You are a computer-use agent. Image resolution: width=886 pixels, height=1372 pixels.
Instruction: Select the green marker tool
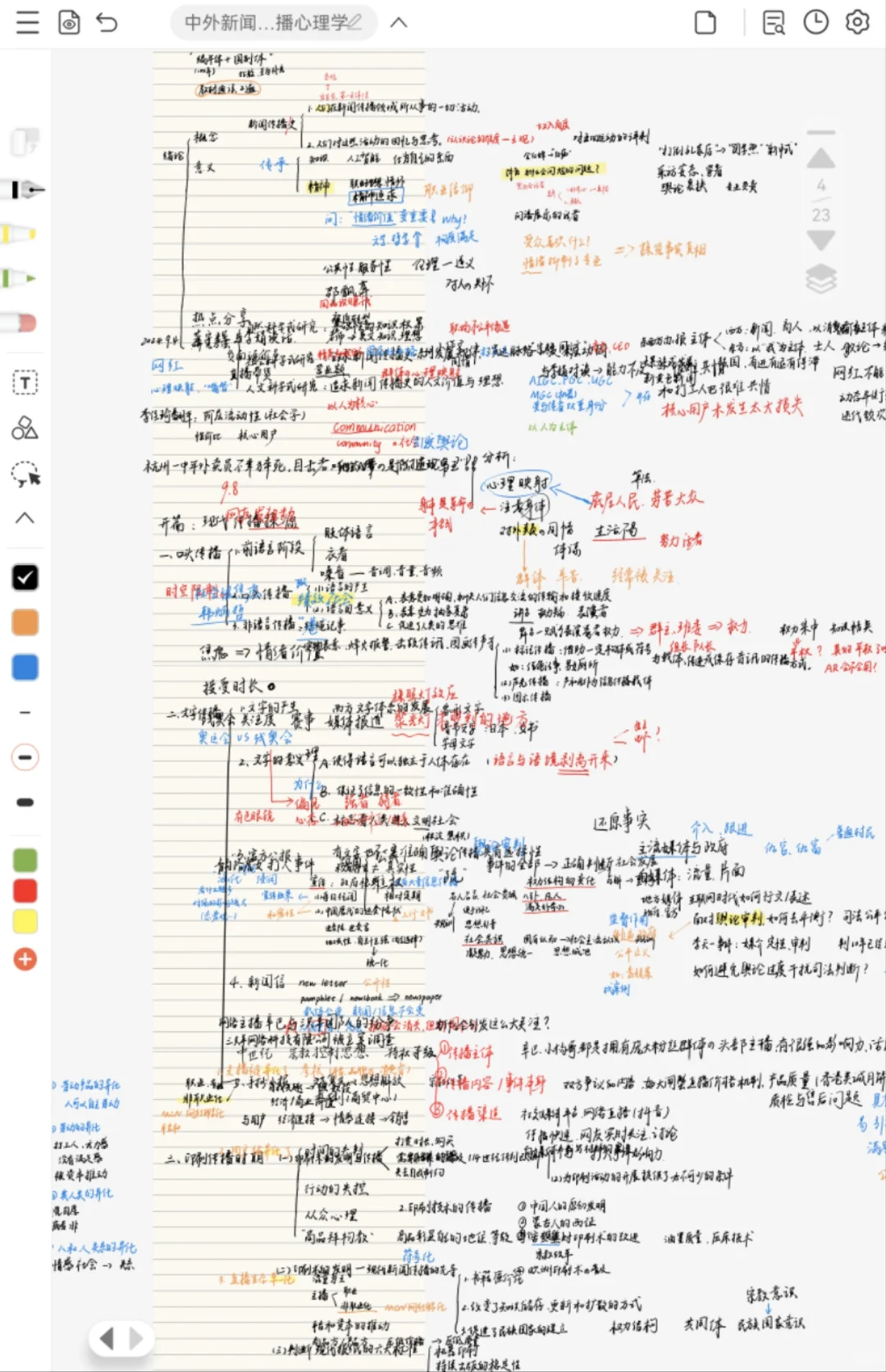(x=18, y=278)
